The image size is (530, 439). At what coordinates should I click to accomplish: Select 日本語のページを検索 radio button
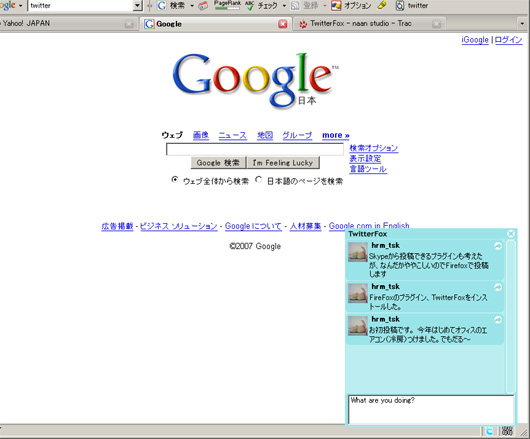pyautogui.click(x=259, y=179)
